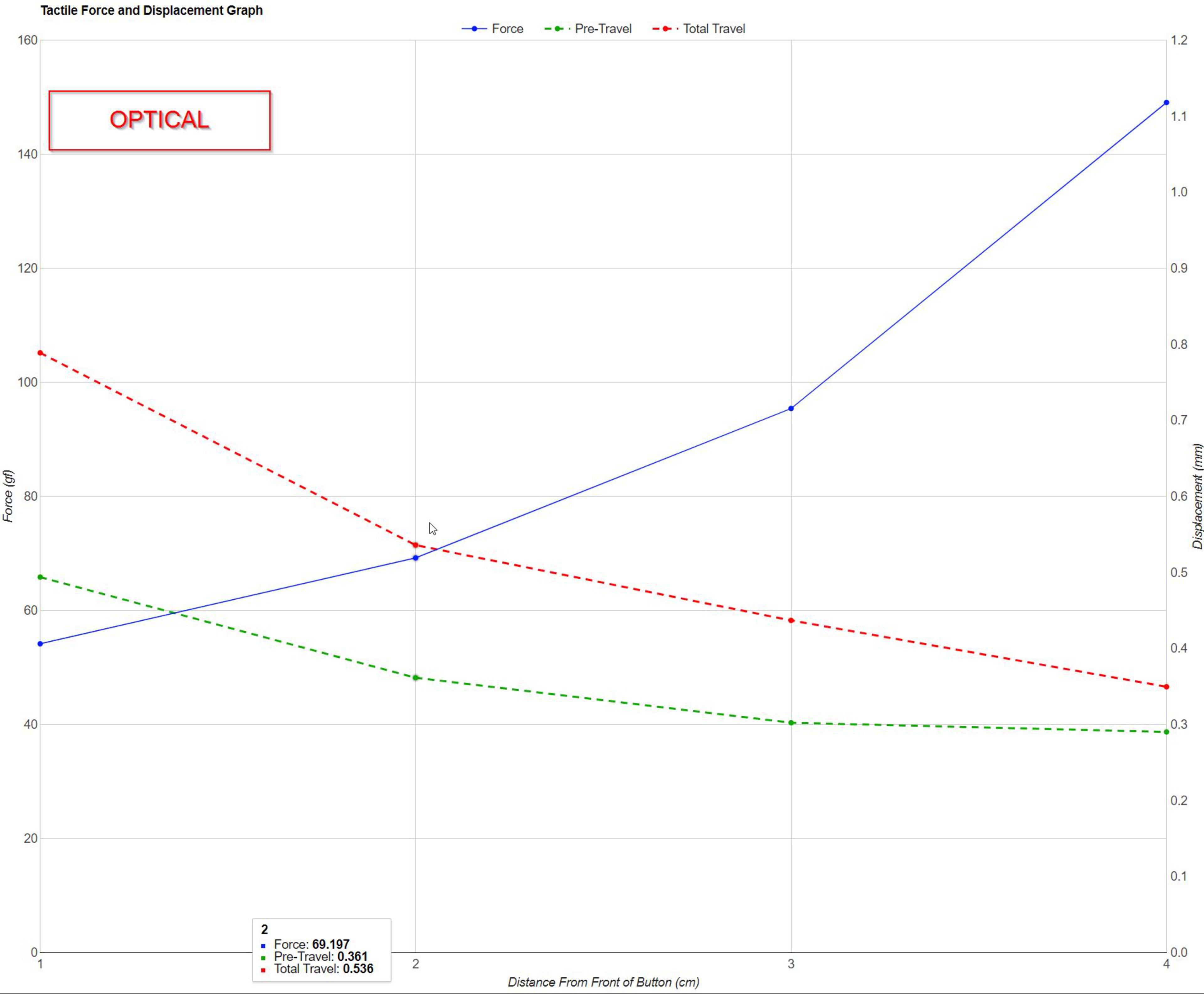This screenshot has height=994, width=1204.
Task: Click the red OPTICAL label box
Action: (159, 120)
